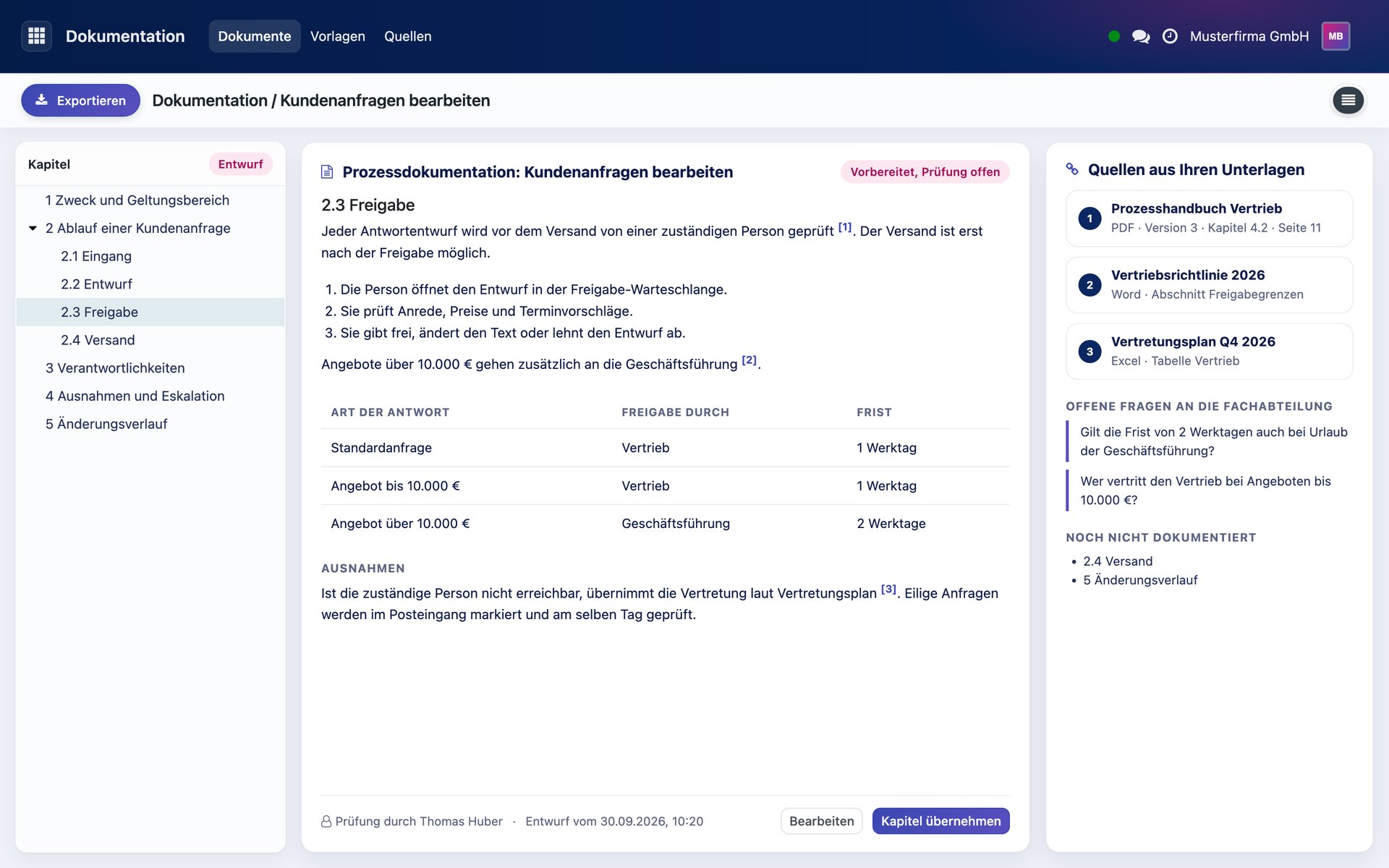Collapse the Ablauf einer Kundenanfrage chapter
The height and width of the screenshot is (868, 1389).
tap(33, 229)
